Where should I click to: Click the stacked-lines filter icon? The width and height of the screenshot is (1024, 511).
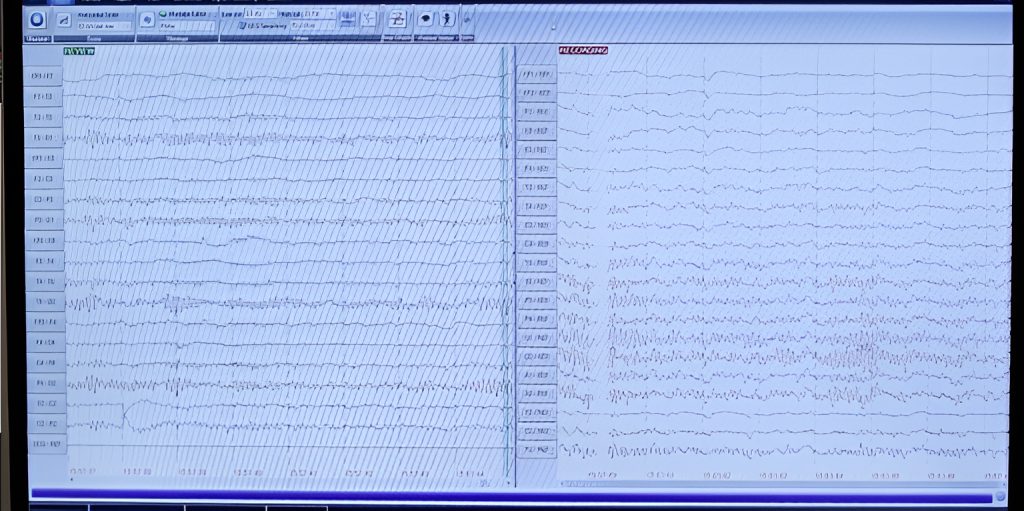[x=348, y=19]
